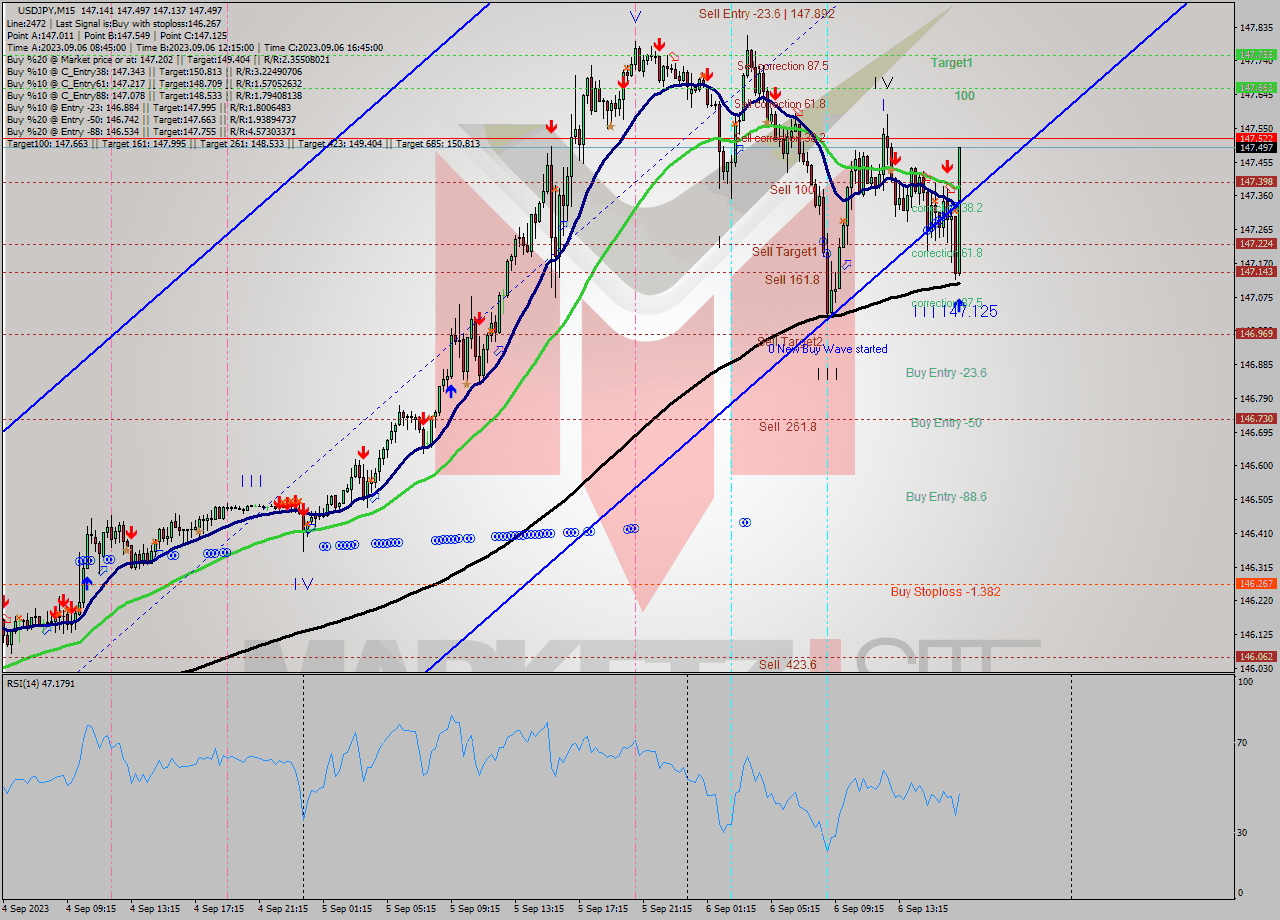
Task: Select the 'Buy Entry -88.6' label
Action: (946, 496)
